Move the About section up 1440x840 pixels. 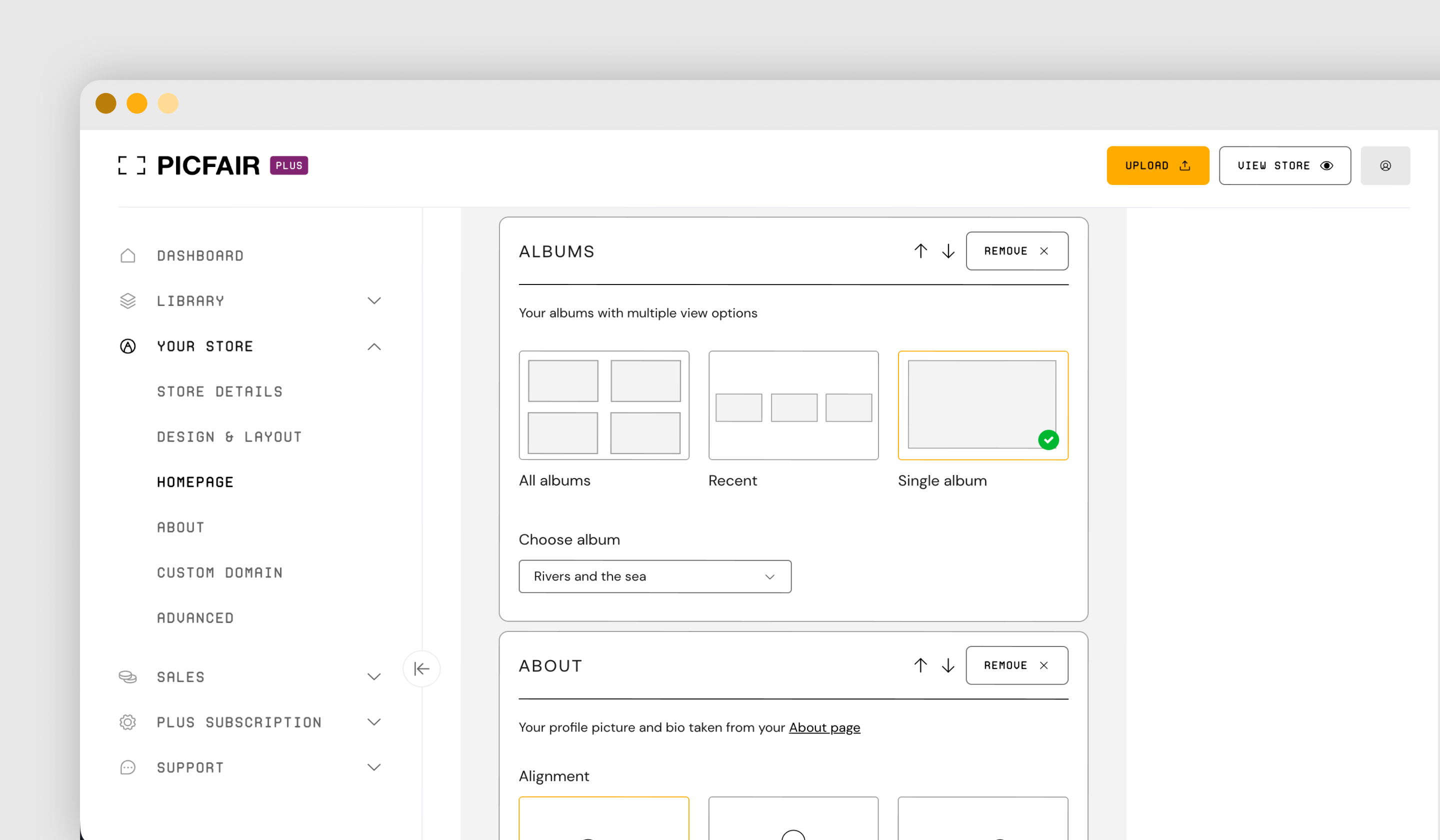(920, 665)
